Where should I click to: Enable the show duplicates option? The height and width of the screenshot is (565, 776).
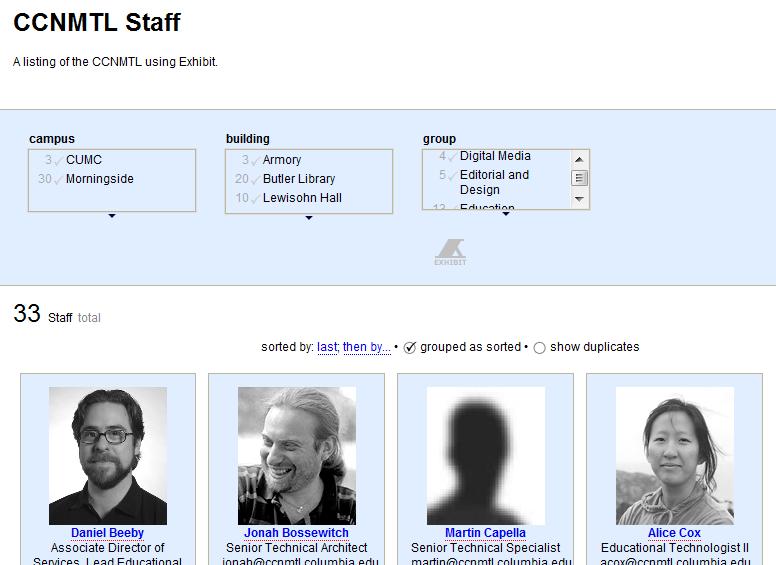(x=539, y=348)
